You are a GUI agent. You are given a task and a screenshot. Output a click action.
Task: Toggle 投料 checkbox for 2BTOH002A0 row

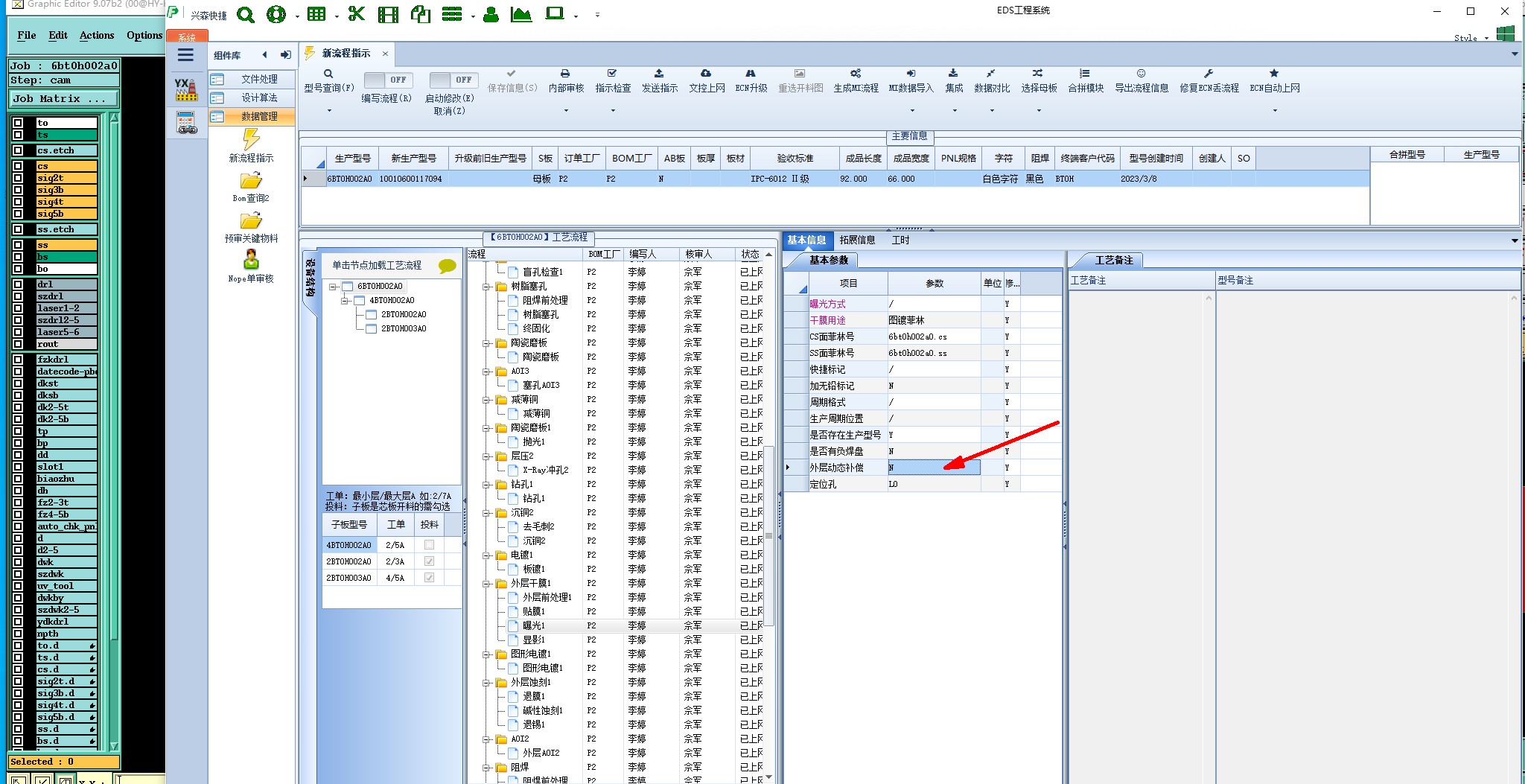[x=429, y=561]
